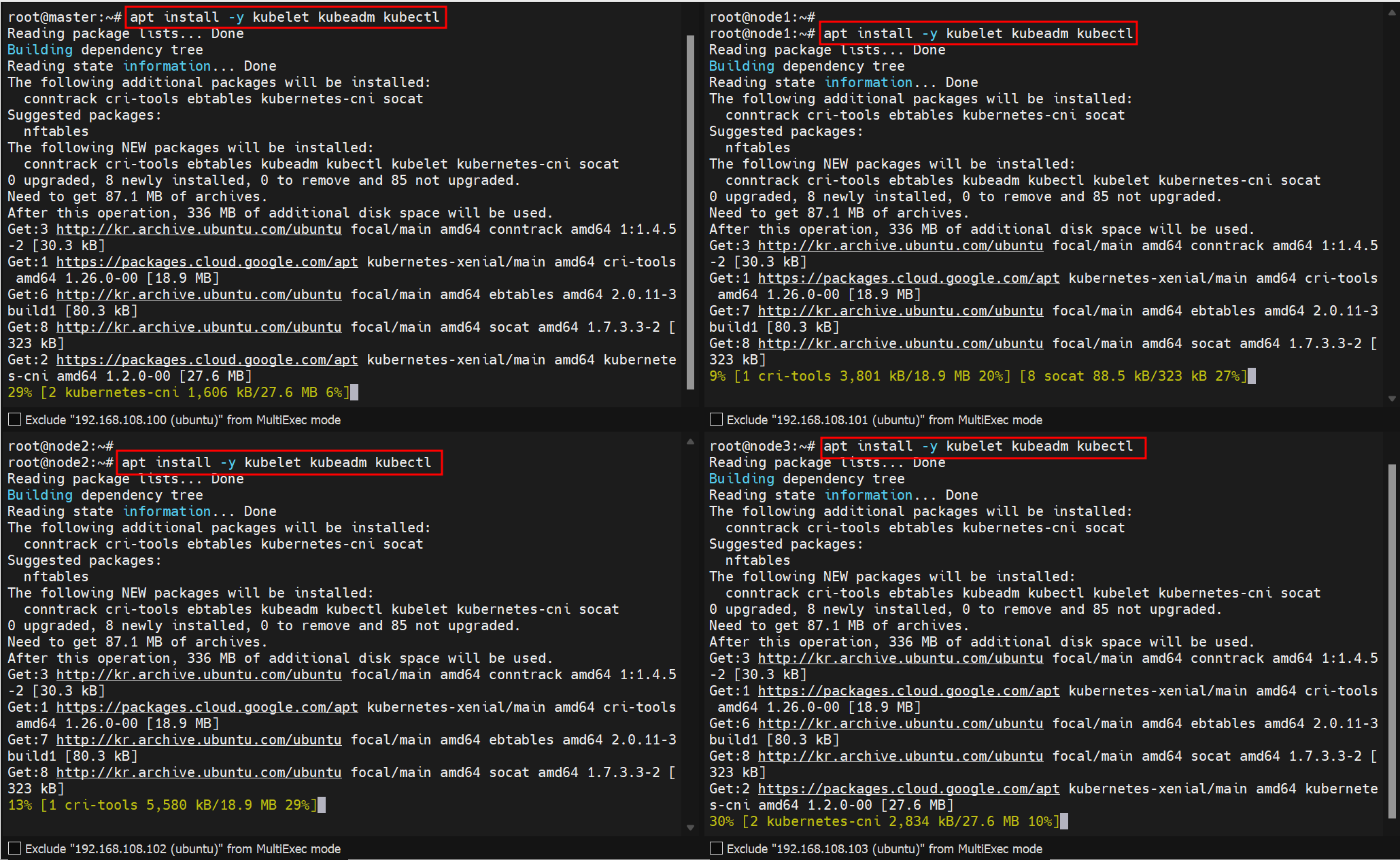This screenshot has width=1400, height=860.
Task: Toggle Exclude 192.168.108.102 from MultiExec checkbox
Action: (14, 848)
